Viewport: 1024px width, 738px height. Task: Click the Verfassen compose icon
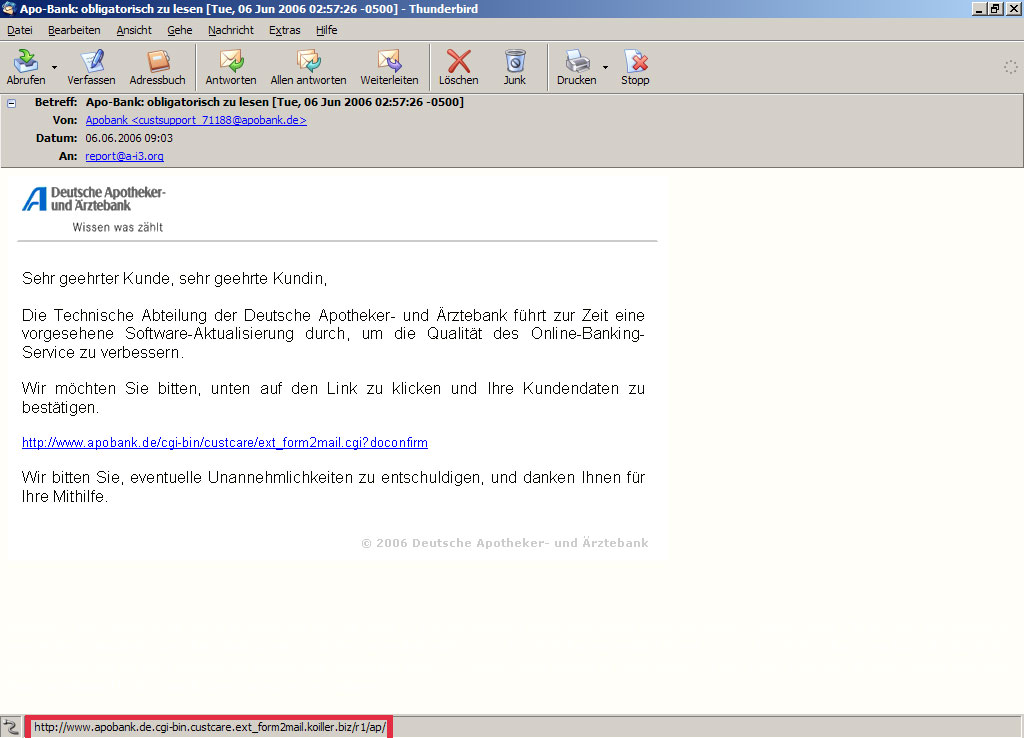pos(91,61)
